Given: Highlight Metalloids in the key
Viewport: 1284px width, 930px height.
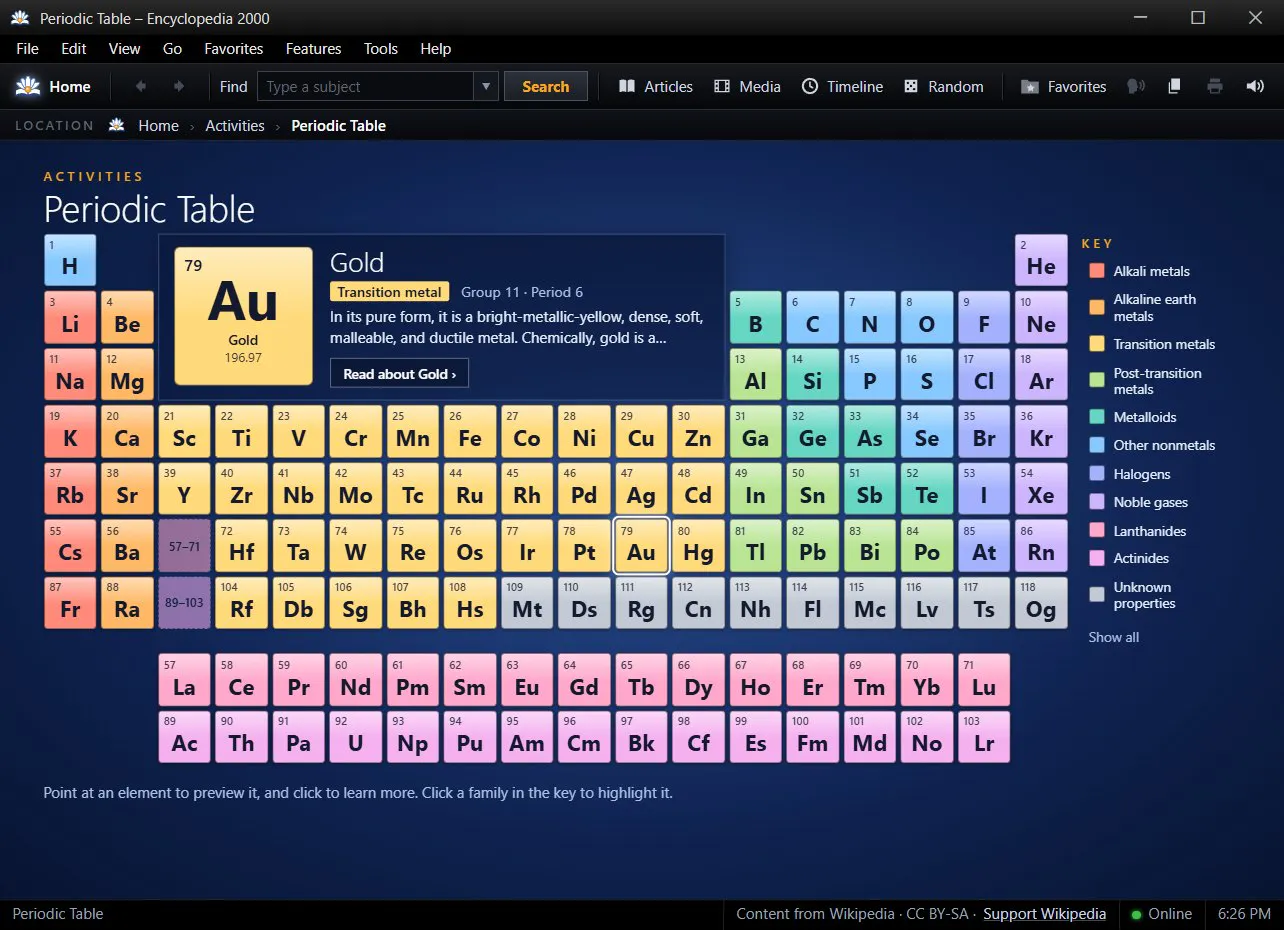Looking at the screenshot, I should (1133, 417).
